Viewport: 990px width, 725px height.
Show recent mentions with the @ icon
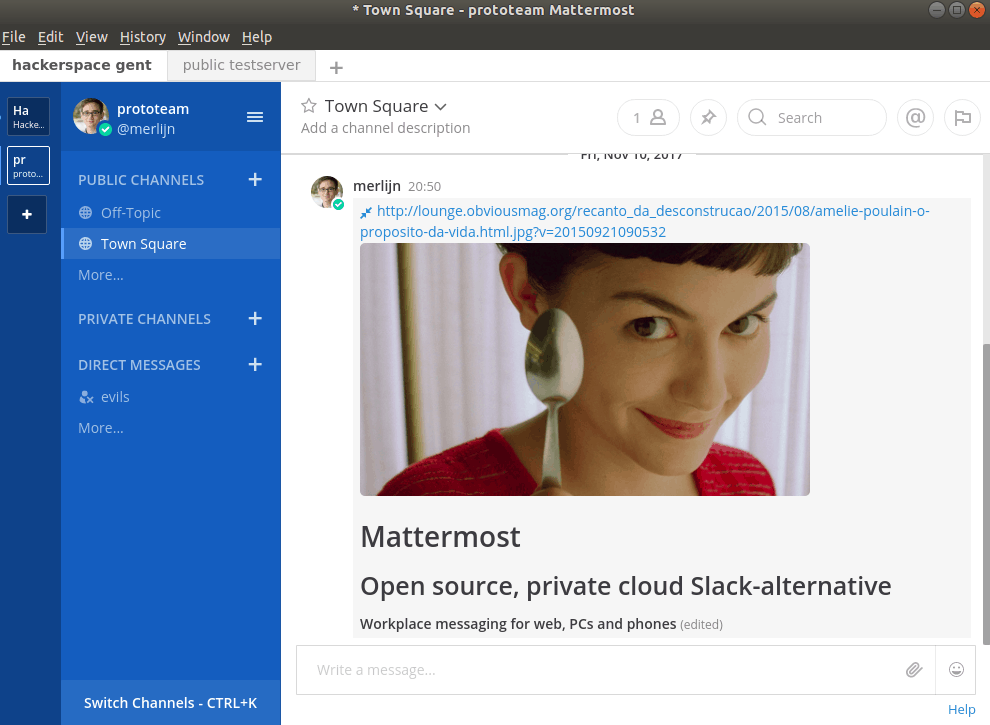[915, 117]
